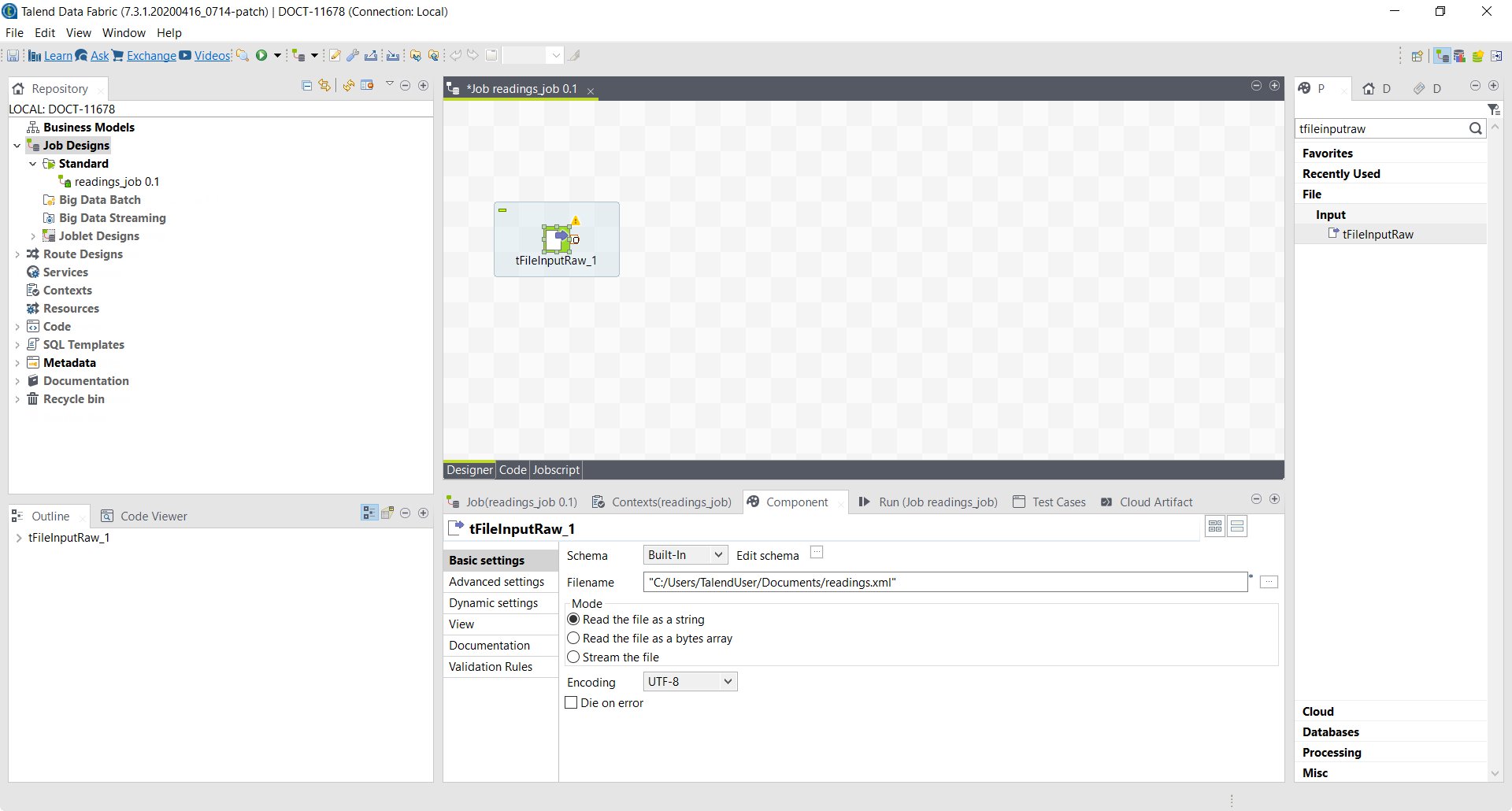Collapse all items in Repository panel
This screenshot has width=1512, height=811.
pos(307,85)
